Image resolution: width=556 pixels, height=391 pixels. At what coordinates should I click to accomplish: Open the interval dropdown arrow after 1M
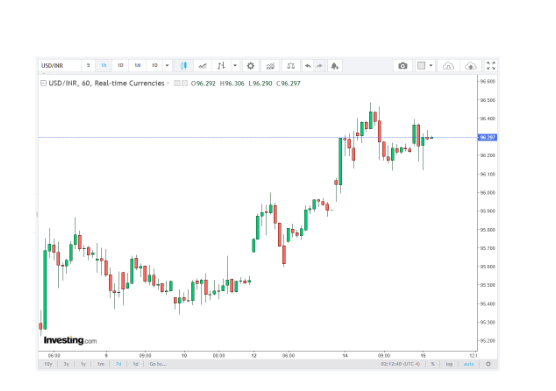tap(167, 66)
